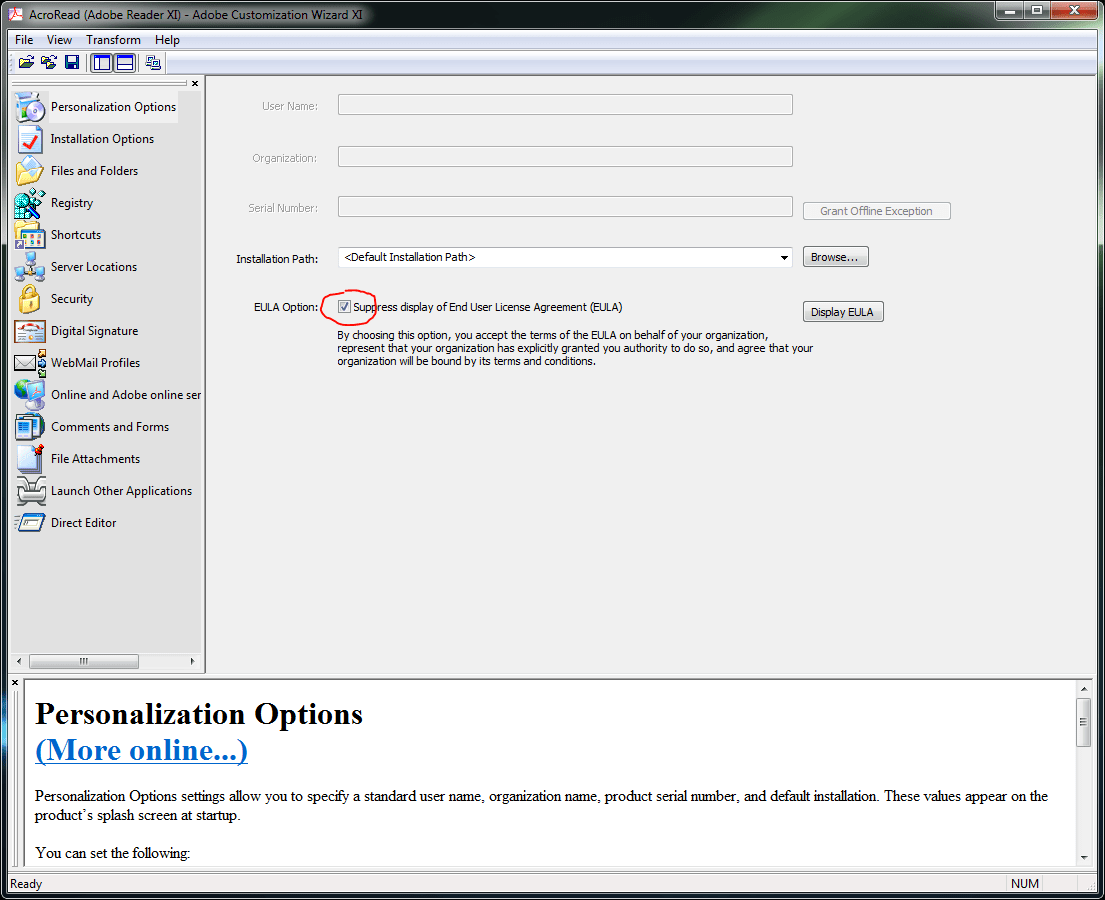This screenshot has height=900, width=1105.
Task: Switch to vertical split layout view
Action: coord(101,61)
